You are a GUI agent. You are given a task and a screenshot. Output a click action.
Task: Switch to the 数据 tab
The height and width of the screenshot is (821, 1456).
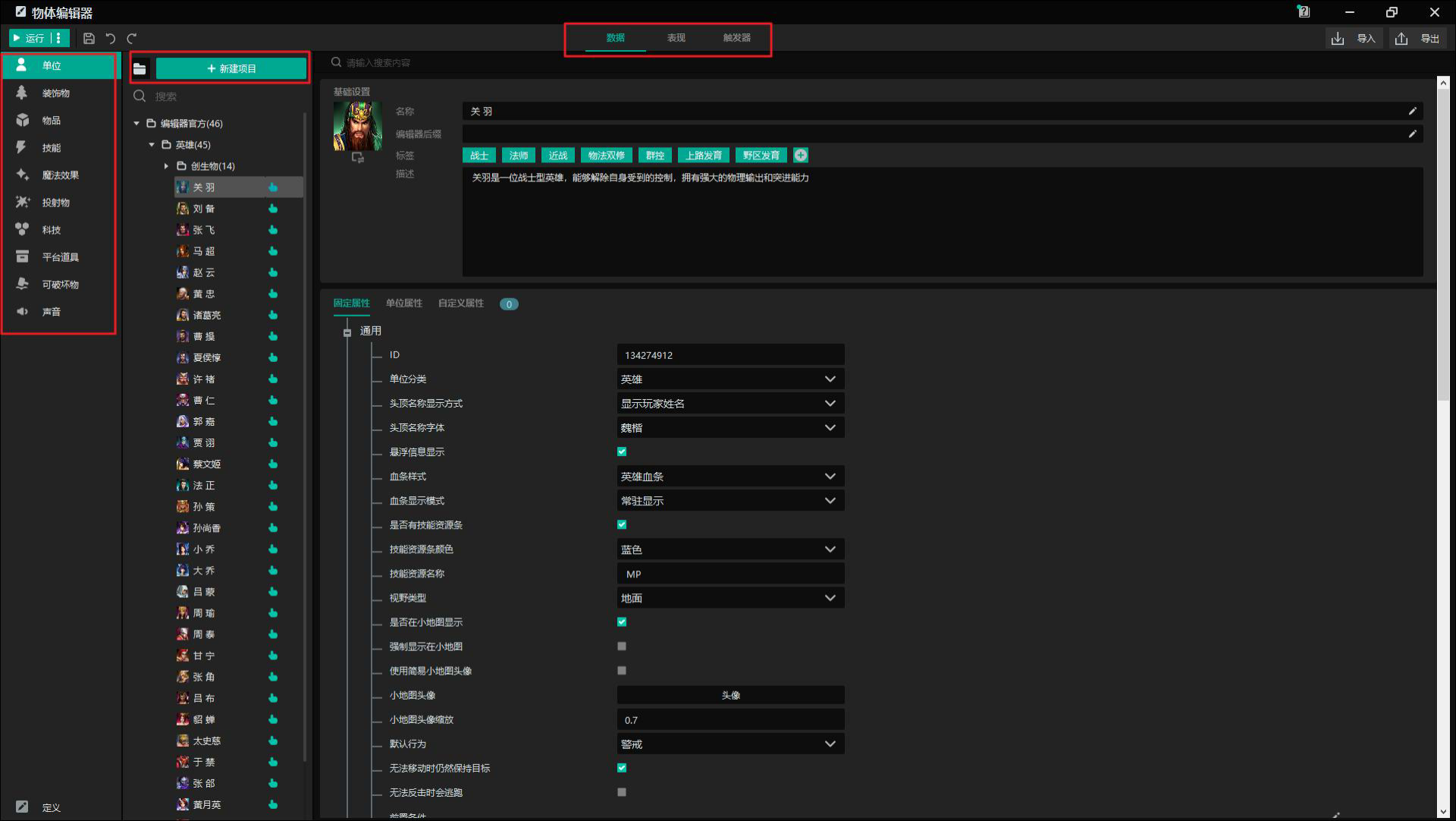615,38
